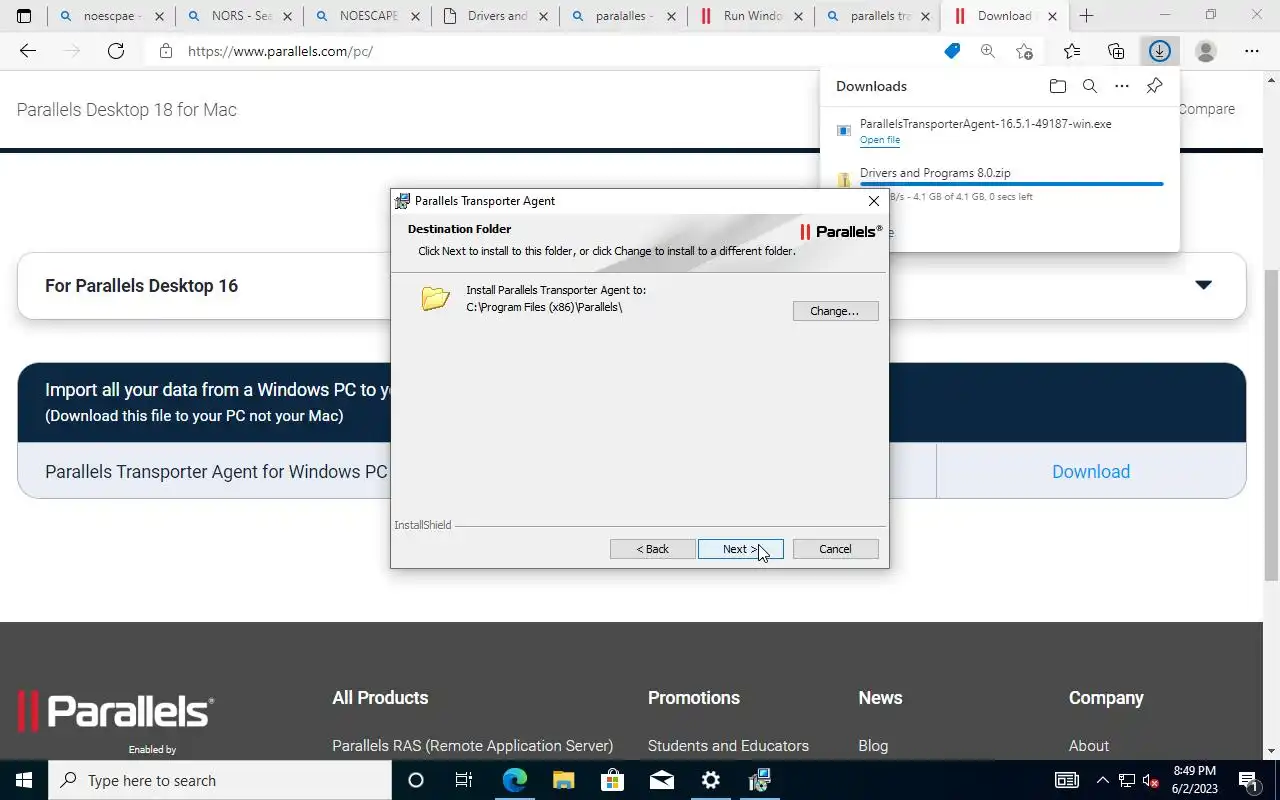Click the blue shopping tag icon
This screenshot has width=1280, height=800.
pos(952,51)
